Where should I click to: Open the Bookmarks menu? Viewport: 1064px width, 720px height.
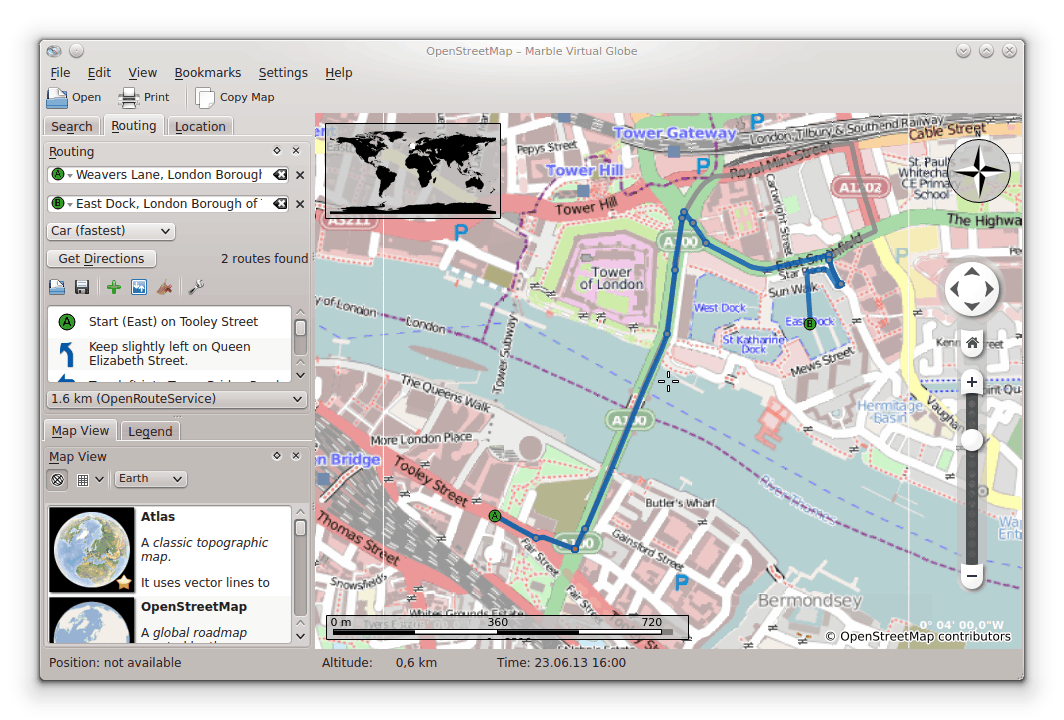(x=208, y=73)
